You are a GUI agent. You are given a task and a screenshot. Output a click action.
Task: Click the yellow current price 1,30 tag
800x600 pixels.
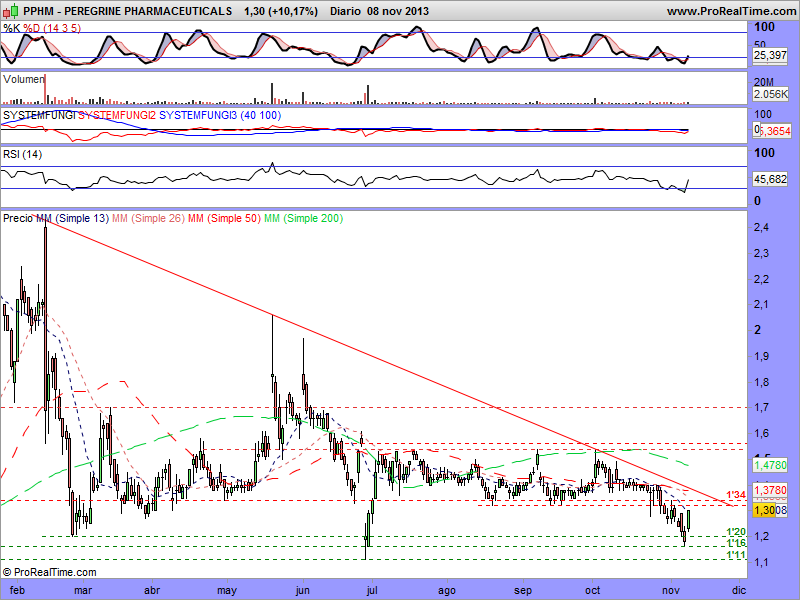764,510
